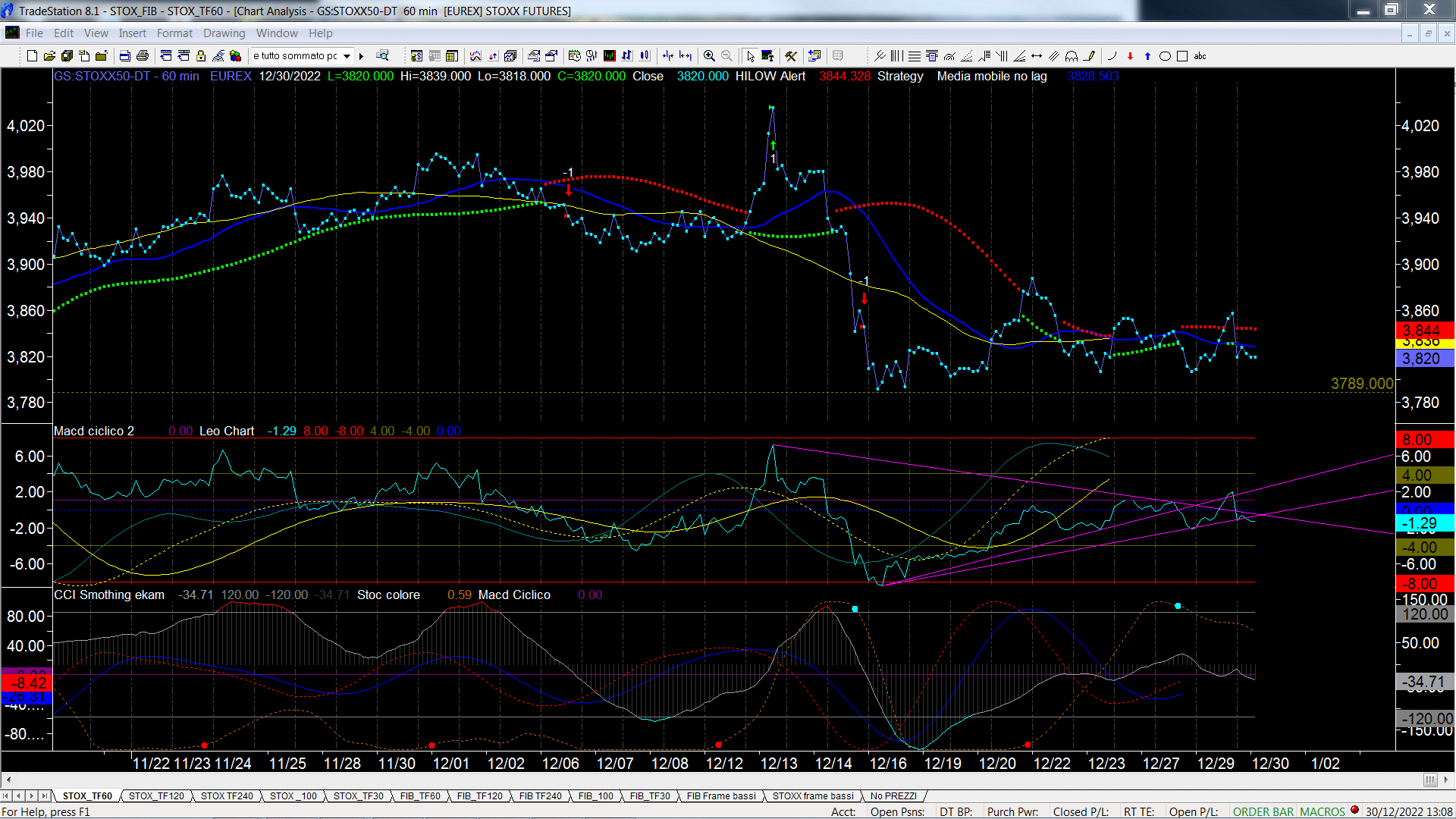1456x819 pixels.
Task: Click the Zoom In magnifier icon
Action: (x=709, y=56)
